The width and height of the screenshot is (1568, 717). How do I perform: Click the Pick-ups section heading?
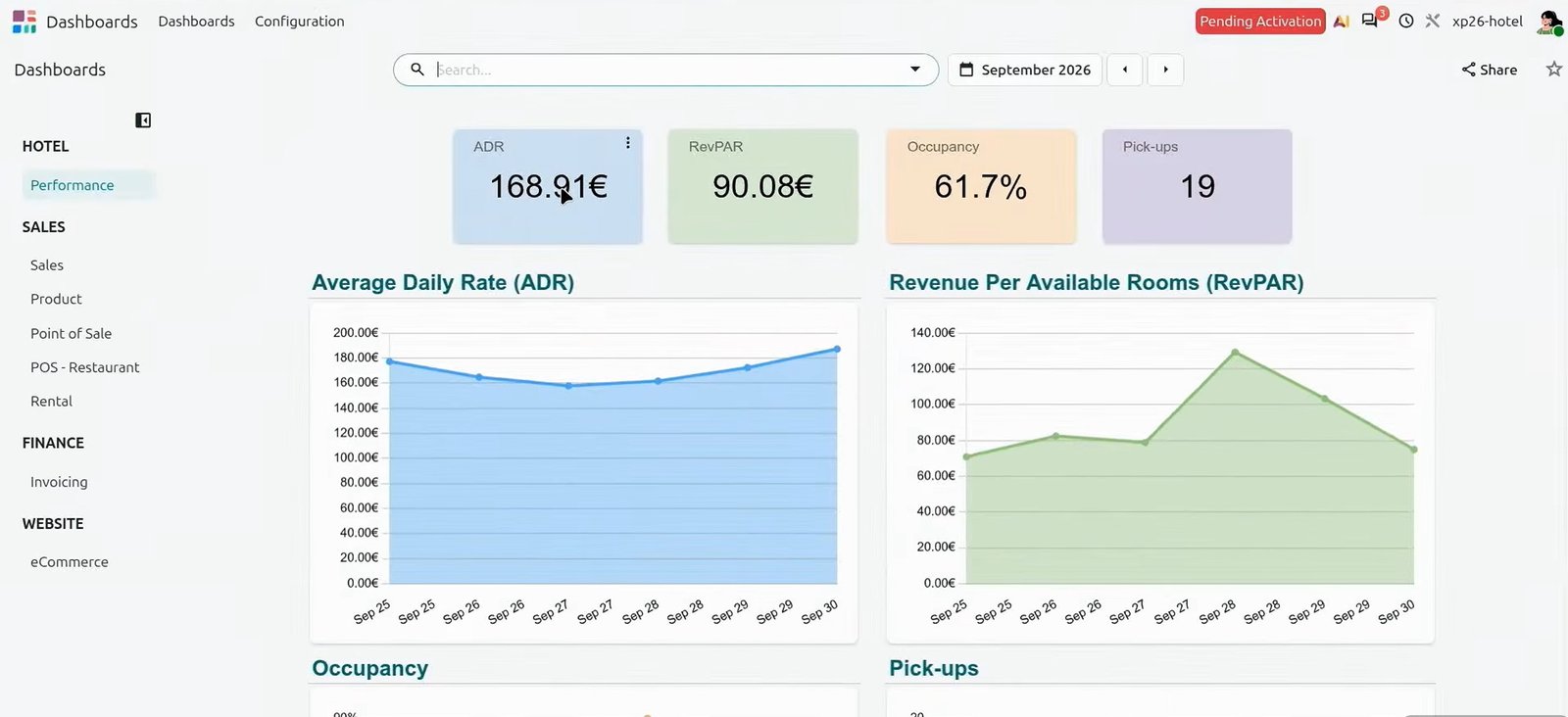pos(933,668)
